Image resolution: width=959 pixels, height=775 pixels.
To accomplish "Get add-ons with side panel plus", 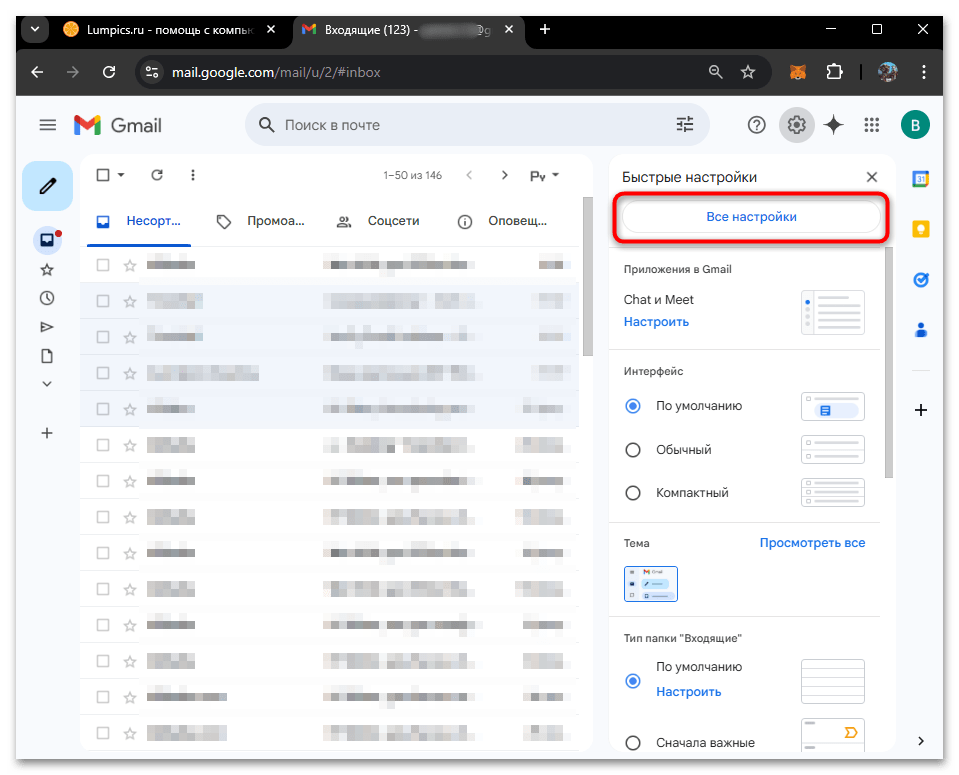I will point(920,410).
